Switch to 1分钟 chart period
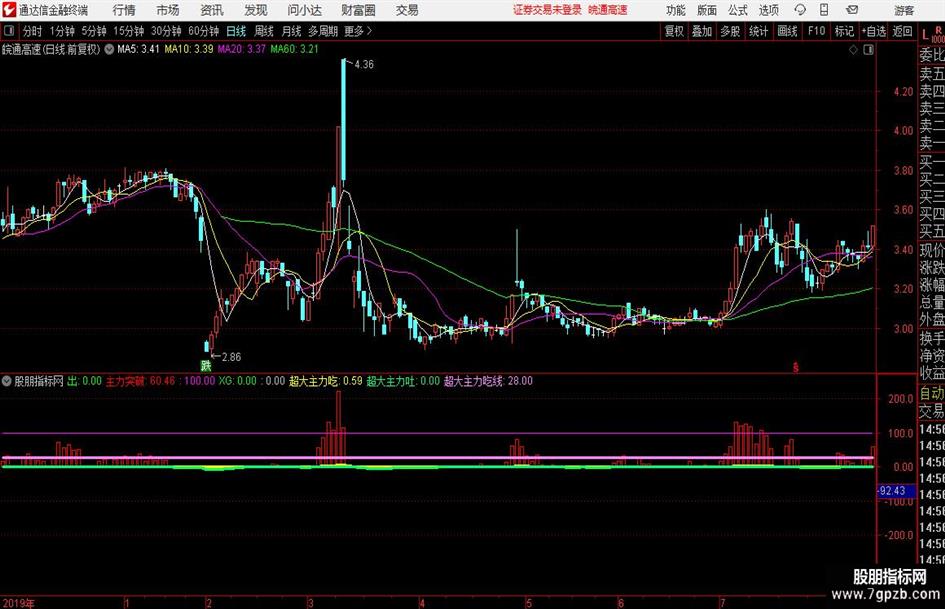Screen dimensions: 945x609 click(62, 31)
